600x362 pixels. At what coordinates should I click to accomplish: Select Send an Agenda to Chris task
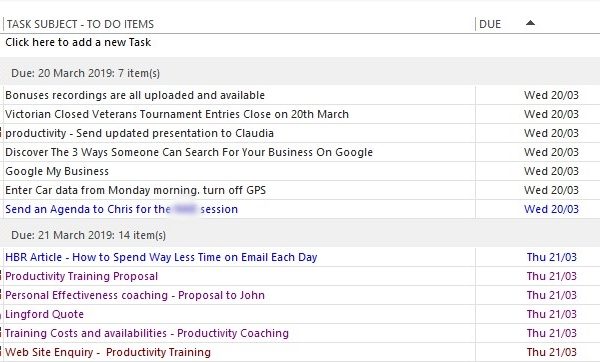click(x=121, y=209)
